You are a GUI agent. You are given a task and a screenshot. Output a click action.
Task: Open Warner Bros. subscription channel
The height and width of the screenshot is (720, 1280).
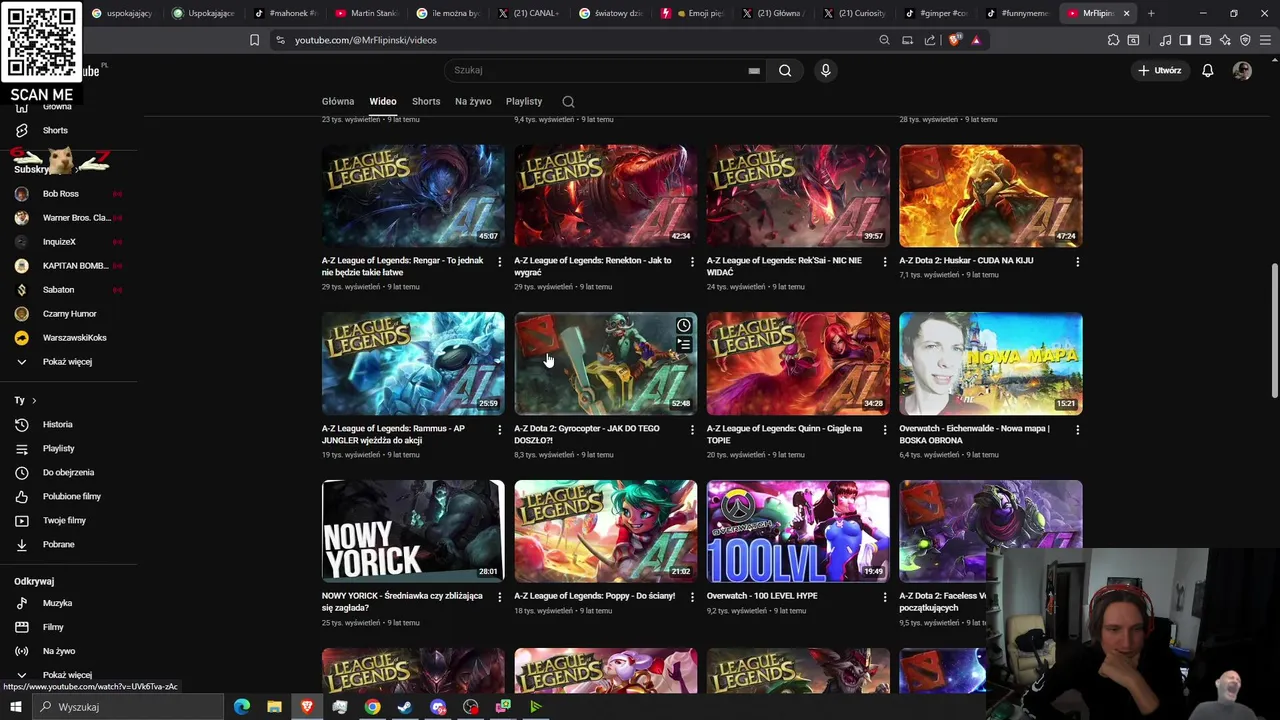[76, 217]
